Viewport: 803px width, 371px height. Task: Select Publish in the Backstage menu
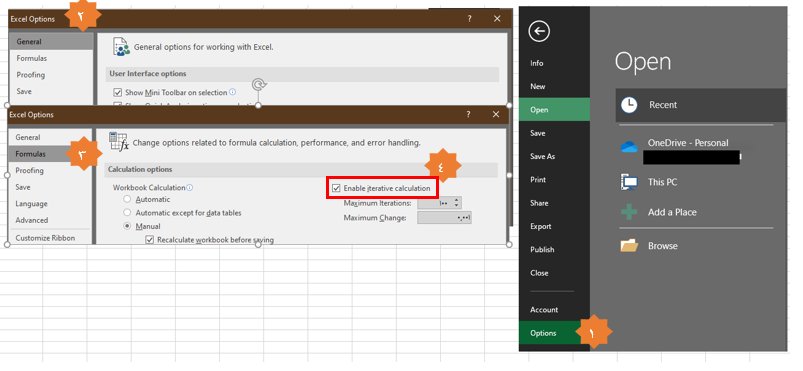pos(542,250)
